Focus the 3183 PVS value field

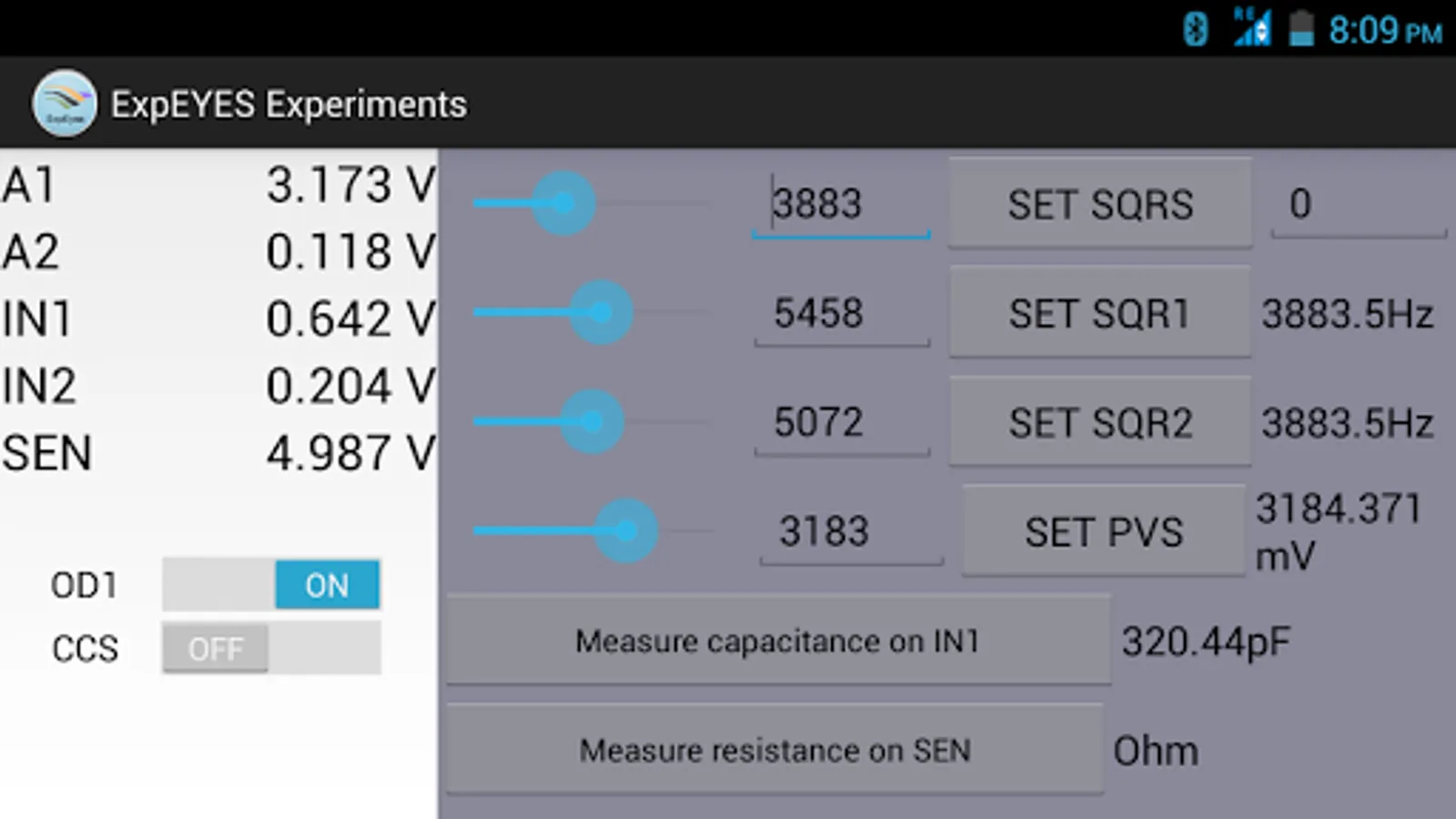pyautogui.click(x=850, y=531)
